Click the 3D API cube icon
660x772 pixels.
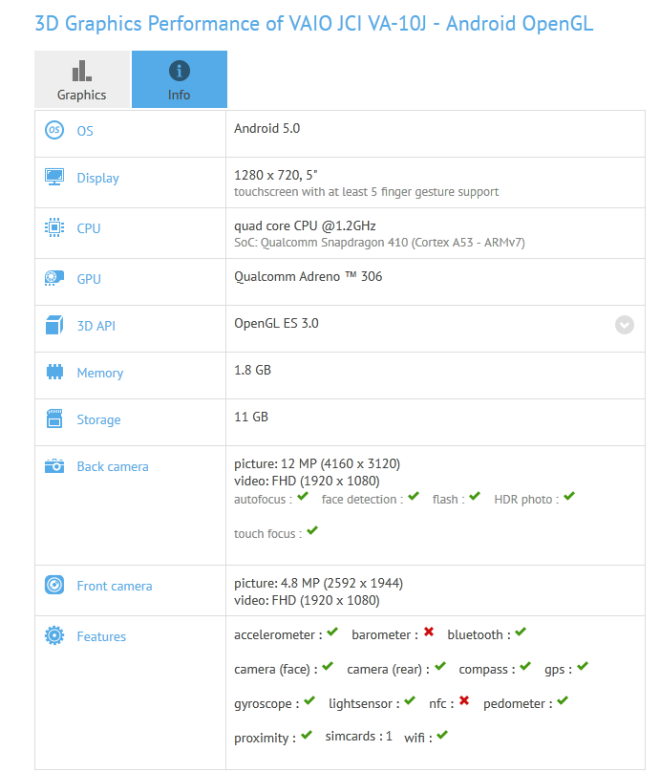click(x=54, y=325)
